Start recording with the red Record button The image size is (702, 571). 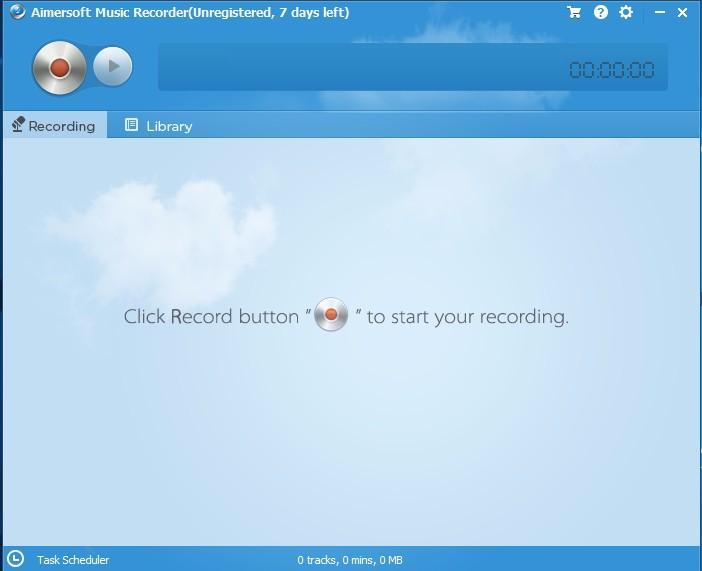(x=58, y=67)
